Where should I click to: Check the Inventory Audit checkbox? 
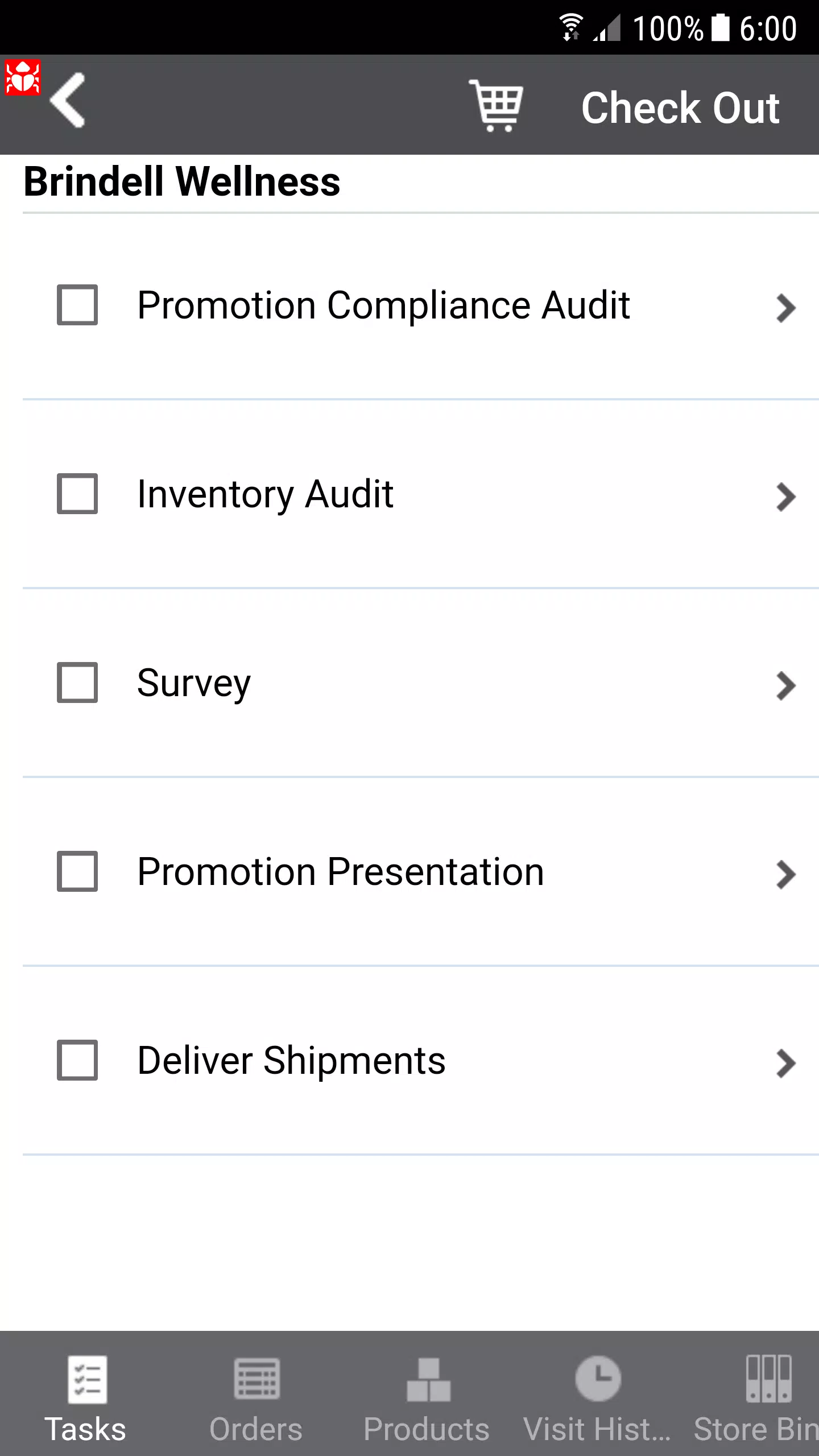point(77,494)
